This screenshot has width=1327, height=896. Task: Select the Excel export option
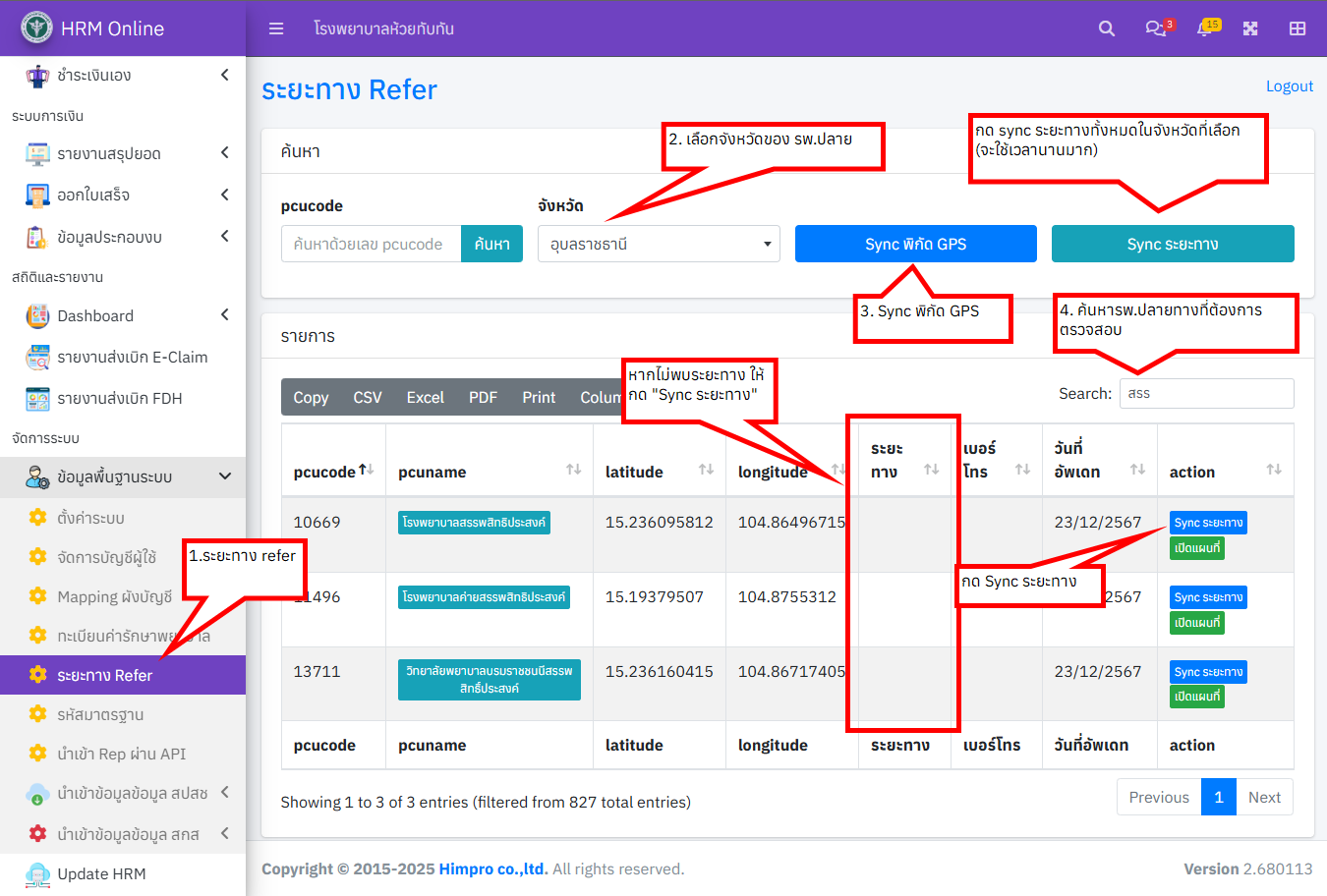pos(425,397)
